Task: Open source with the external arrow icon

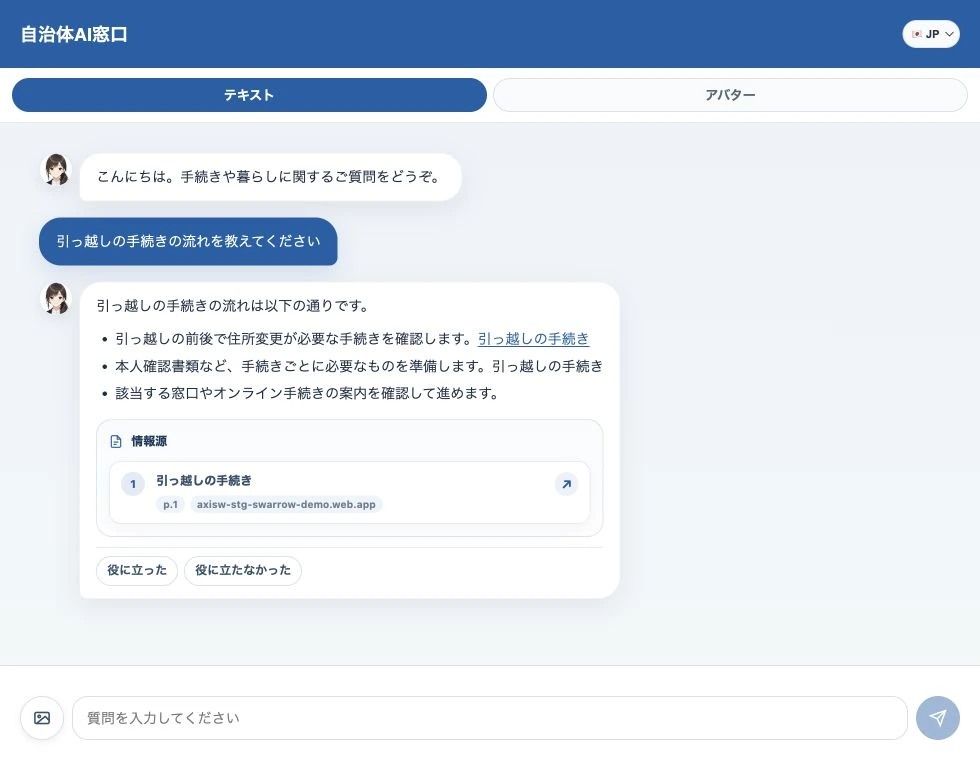Action: (x=566, y=484)
